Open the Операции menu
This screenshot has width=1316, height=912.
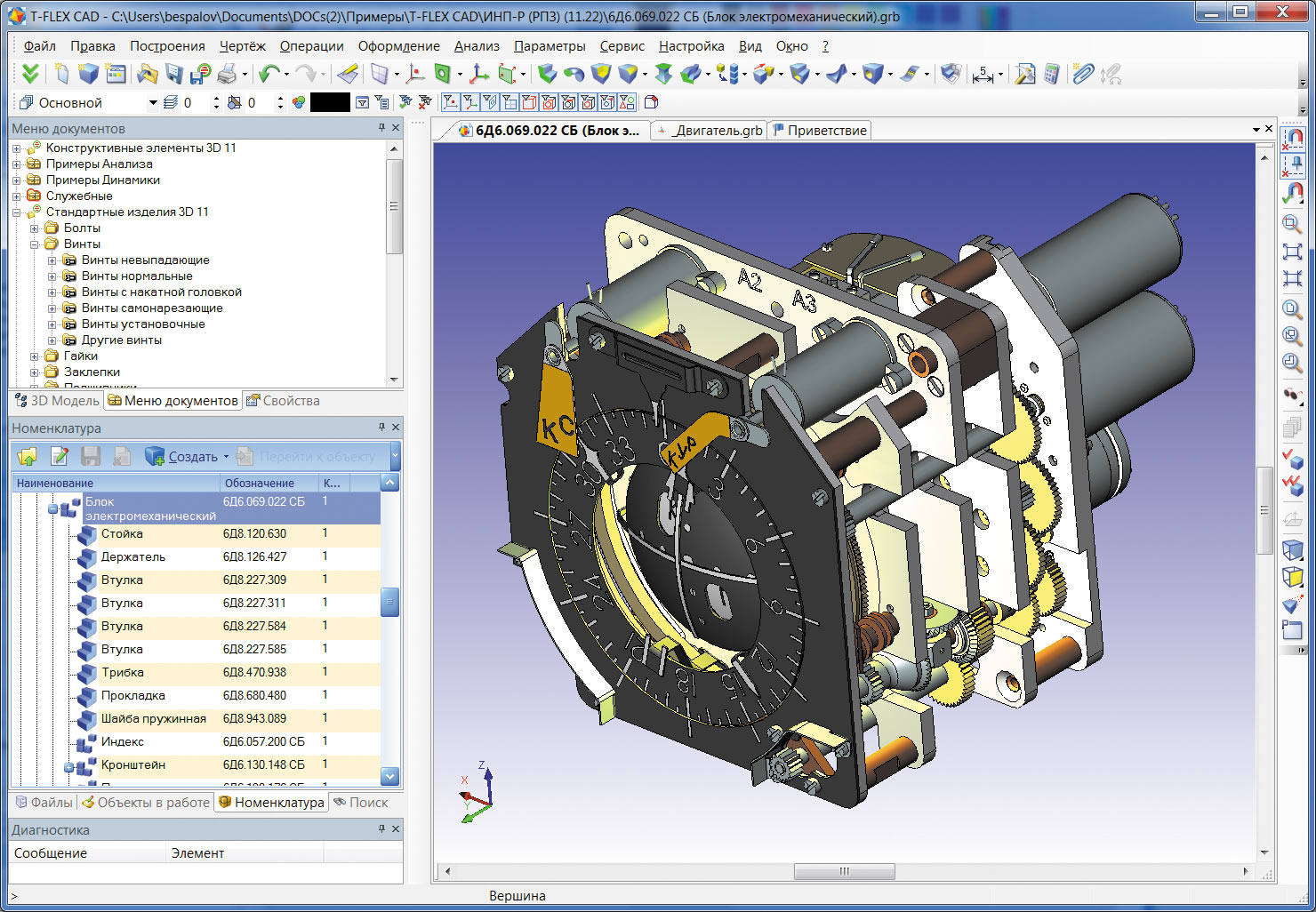coord(311,46)
